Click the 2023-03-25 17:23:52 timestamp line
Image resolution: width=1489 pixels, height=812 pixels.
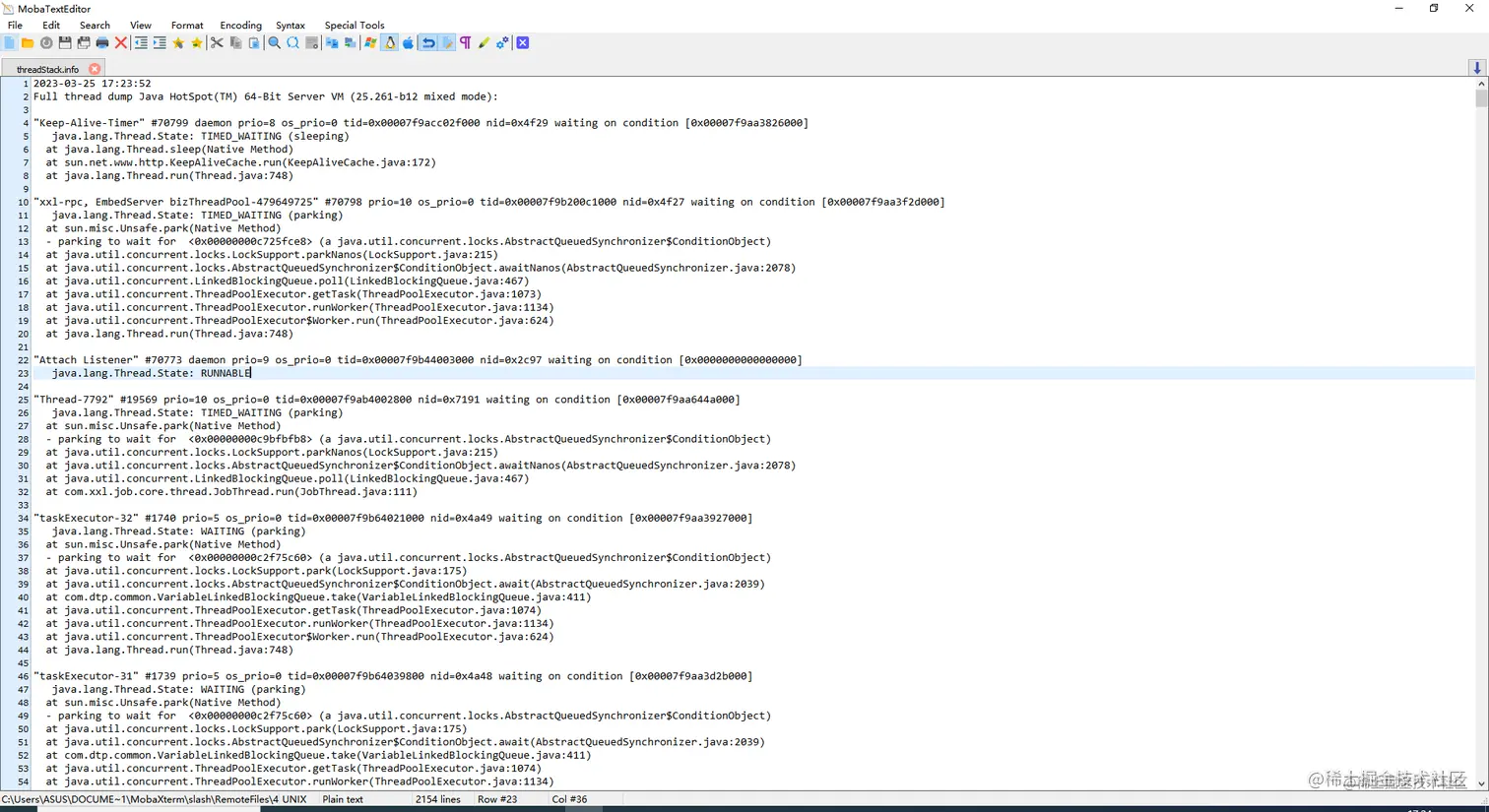click(x=93, y=84)
